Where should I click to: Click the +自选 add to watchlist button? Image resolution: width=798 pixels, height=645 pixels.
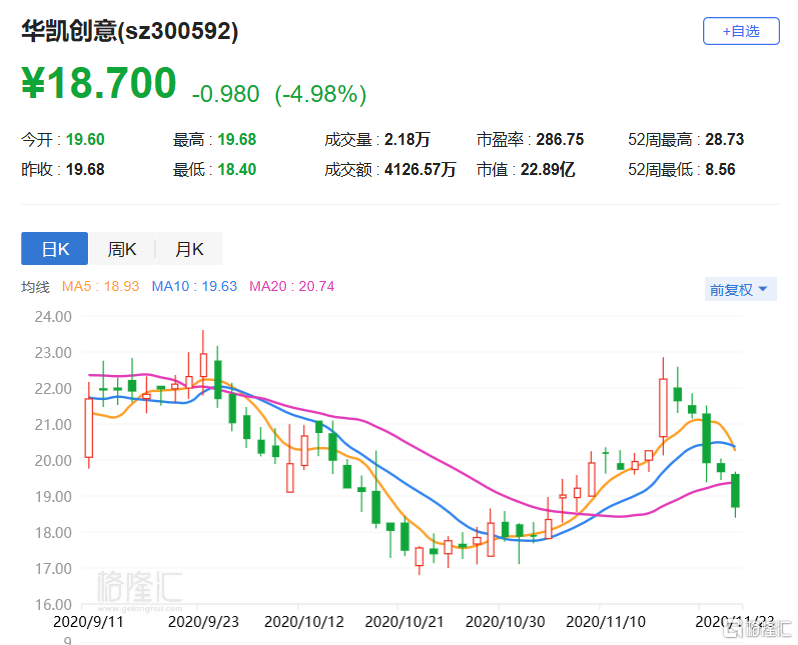click(x=741, y=31)
